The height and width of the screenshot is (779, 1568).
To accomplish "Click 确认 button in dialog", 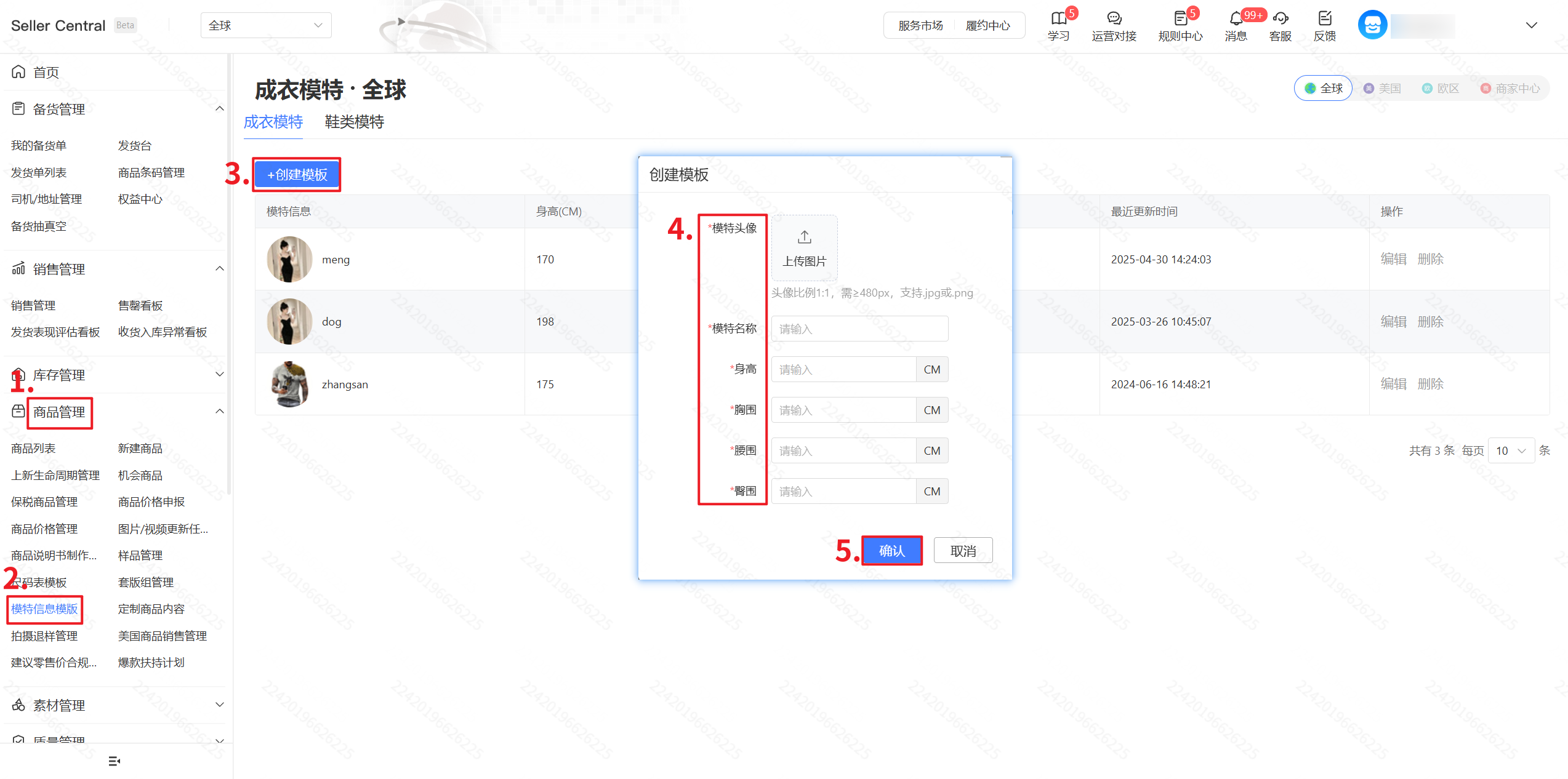I will [891, 551].
